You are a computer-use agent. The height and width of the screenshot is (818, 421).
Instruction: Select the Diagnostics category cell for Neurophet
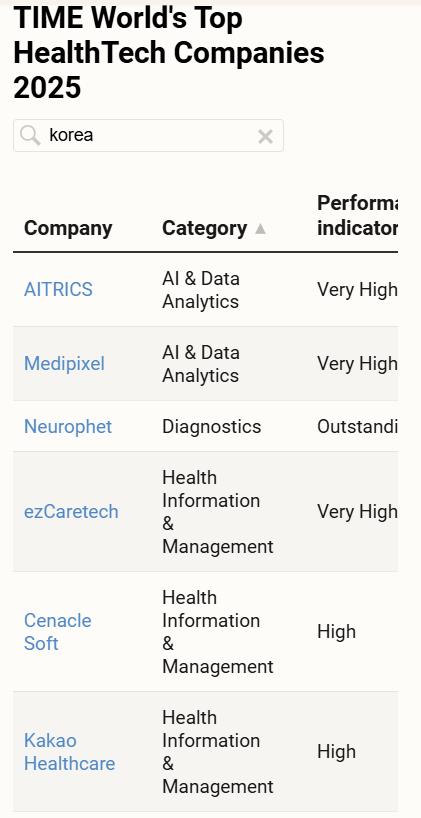[x=211, y=426]
